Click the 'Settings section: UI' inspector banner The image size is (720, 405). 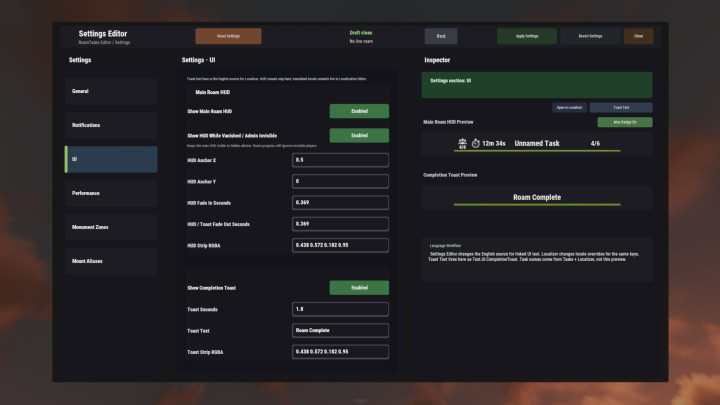tap(537, 85)
